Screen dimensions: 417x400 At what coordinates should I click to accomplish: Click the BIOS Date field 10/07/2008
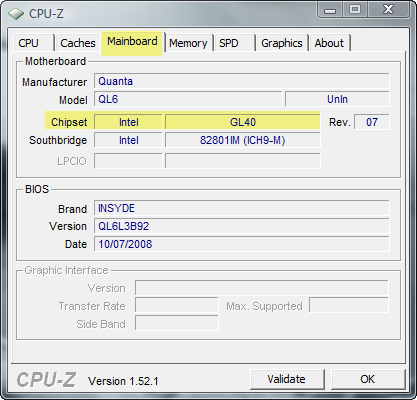pos(242,244)
